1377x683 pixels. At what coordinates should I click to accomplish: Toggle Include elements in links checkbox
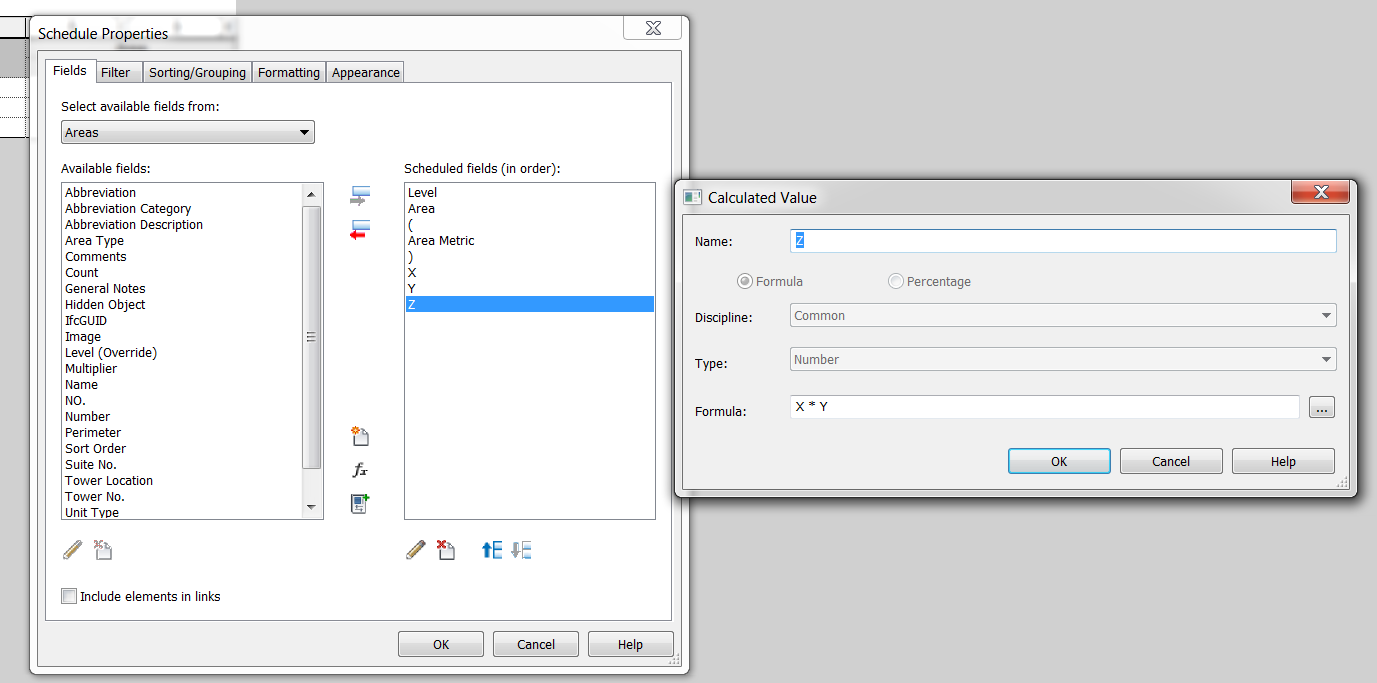coord(69,596)
